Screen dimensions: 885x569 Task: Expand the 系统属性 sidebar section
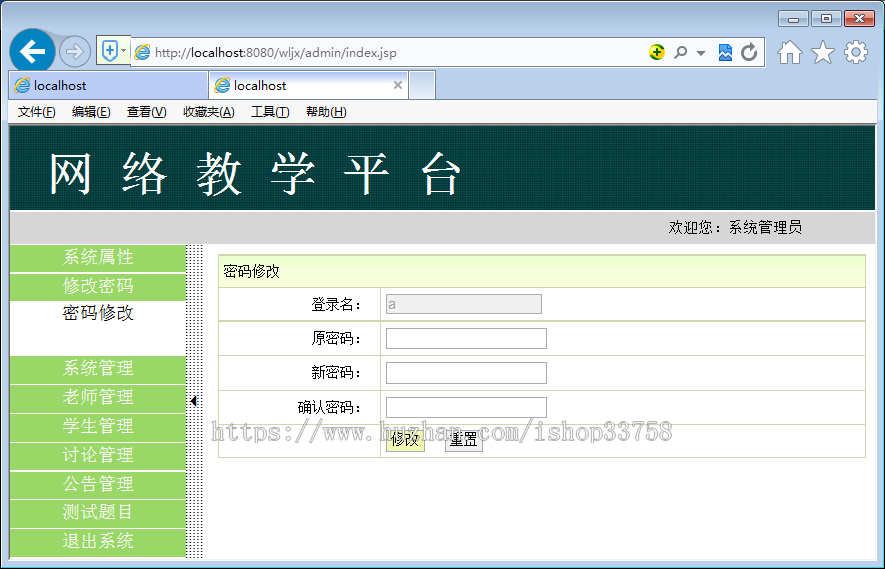click(x=98, y=258)
